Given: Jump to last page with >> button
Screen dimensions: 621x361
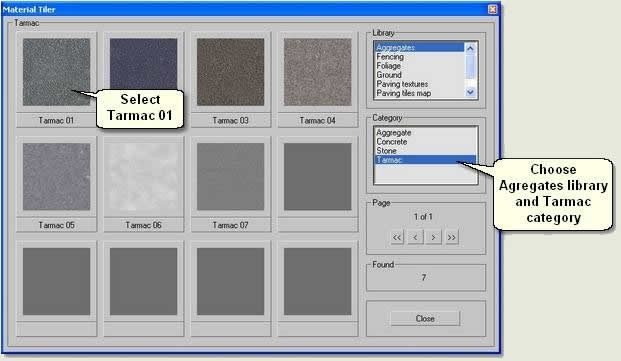Looking at the screenshot, I should pos(451,238).
